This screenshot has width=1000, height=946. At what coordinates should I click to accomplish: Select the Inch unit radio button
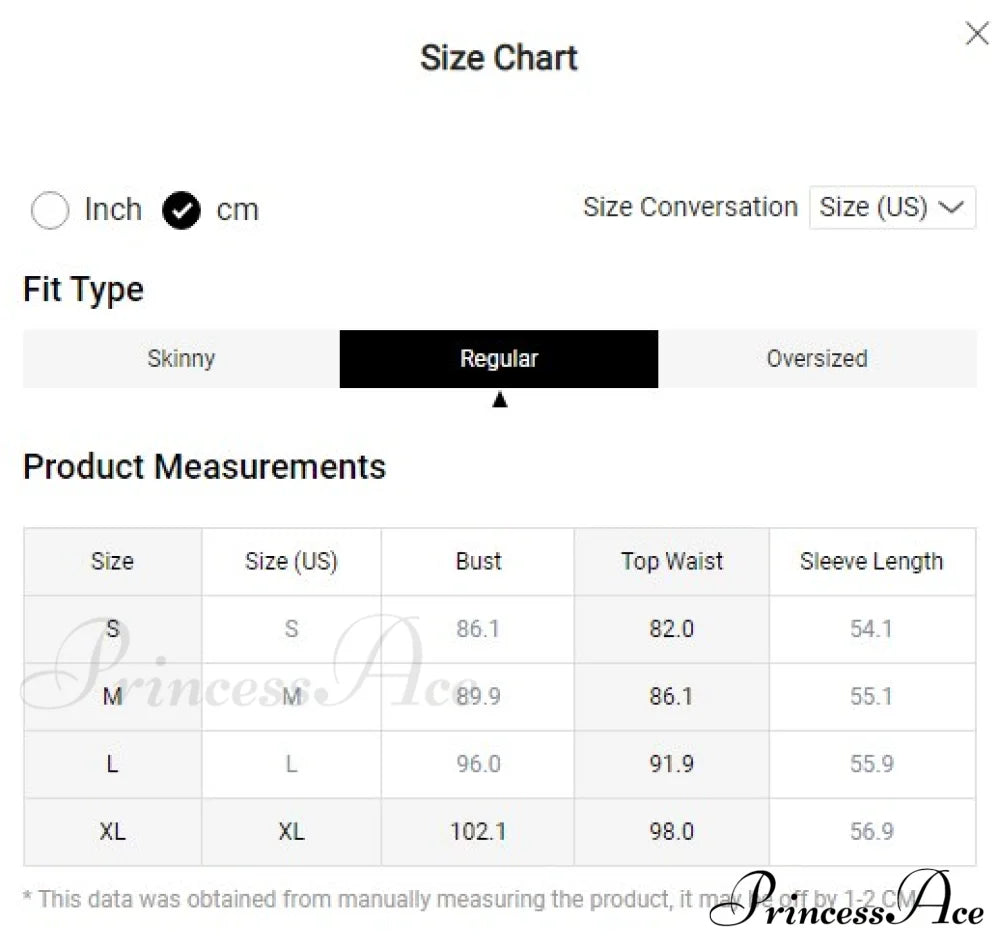[x=50, y=210]
